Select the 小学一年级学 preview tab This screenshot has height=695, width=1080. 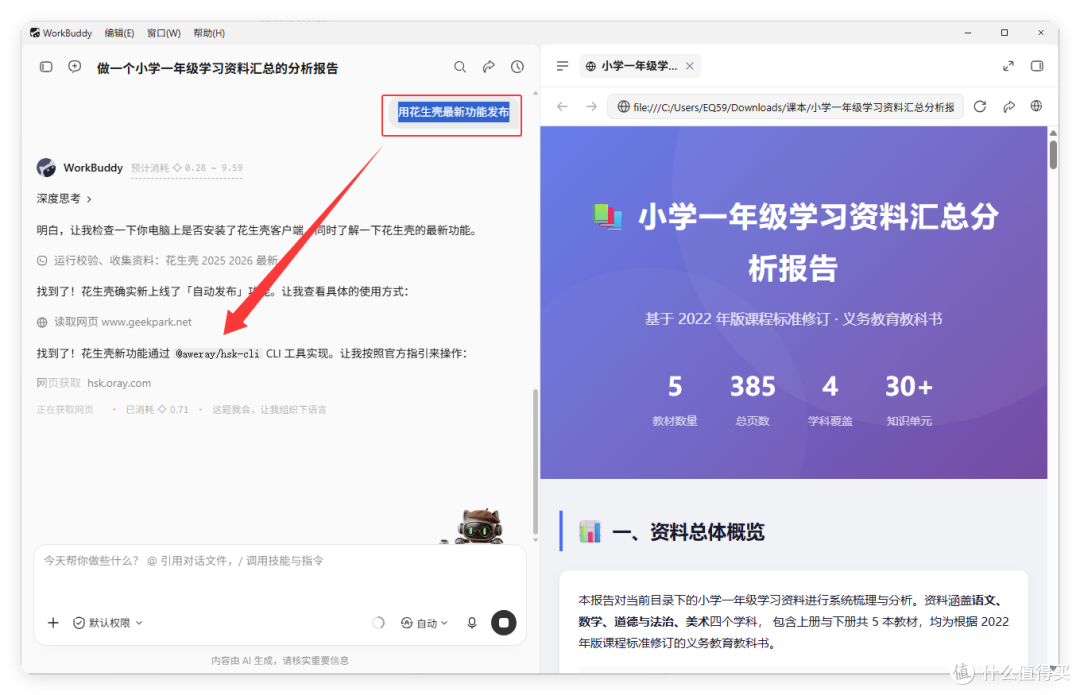(638, 66)
